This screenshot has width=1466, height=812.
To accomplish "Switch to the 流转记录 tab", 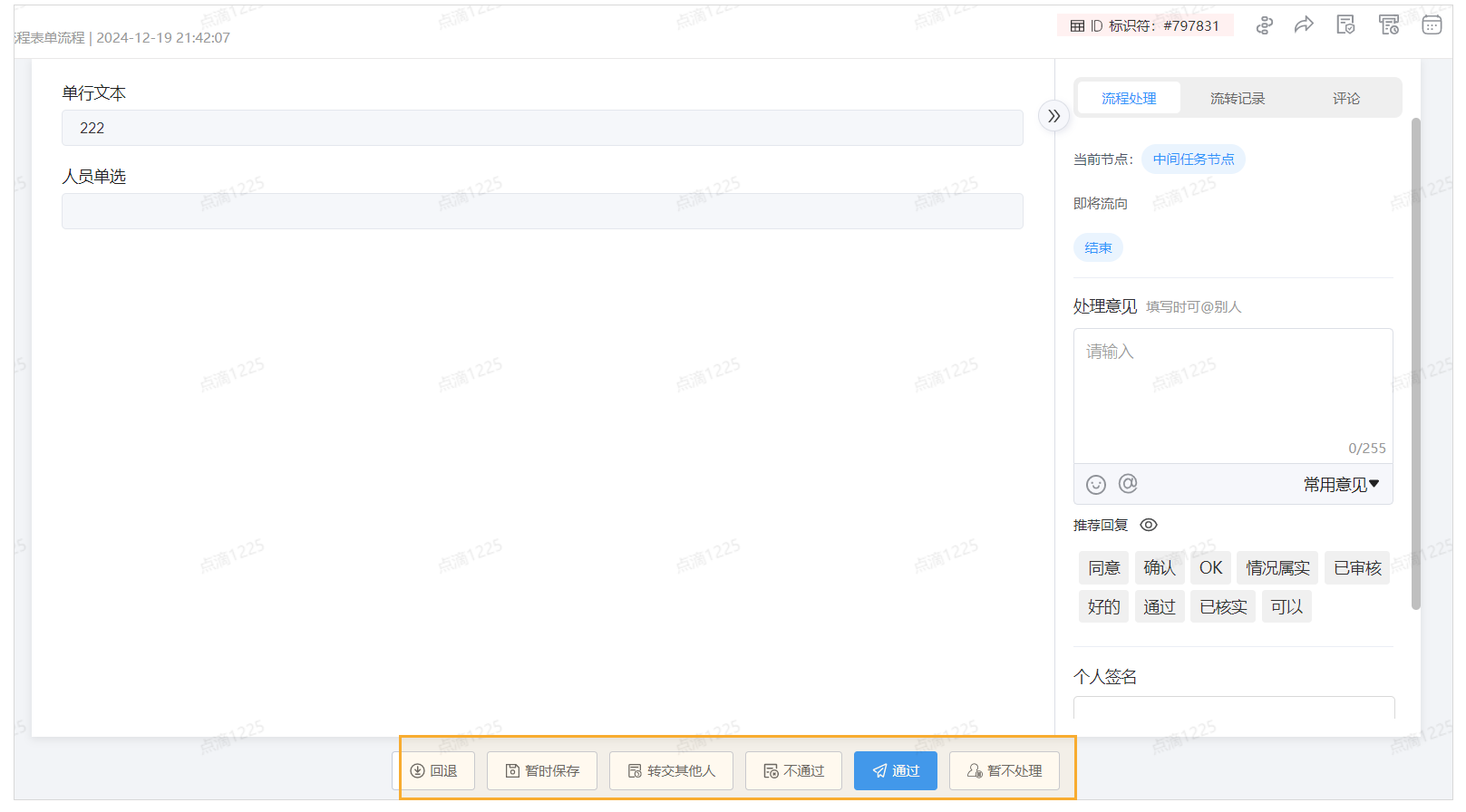I will pyautogui.click(x=1238, y=98).
